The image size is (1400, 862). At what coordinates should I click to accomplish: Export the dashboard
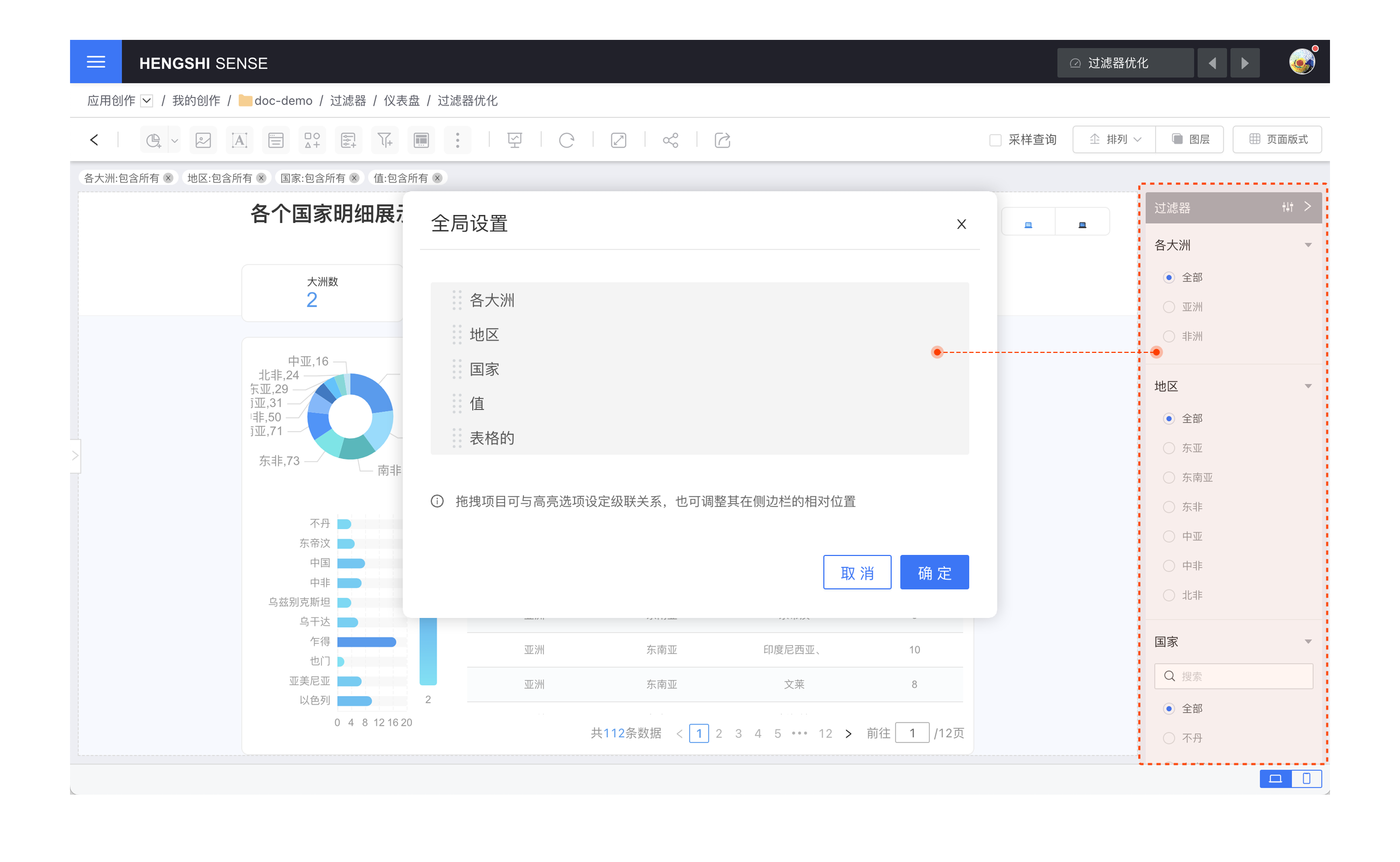[723, 140]
